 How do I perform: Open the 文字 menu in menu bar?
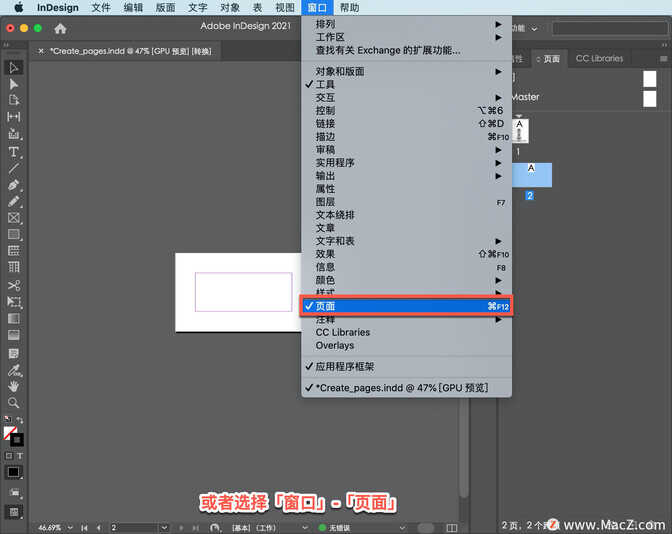point(198,8)
